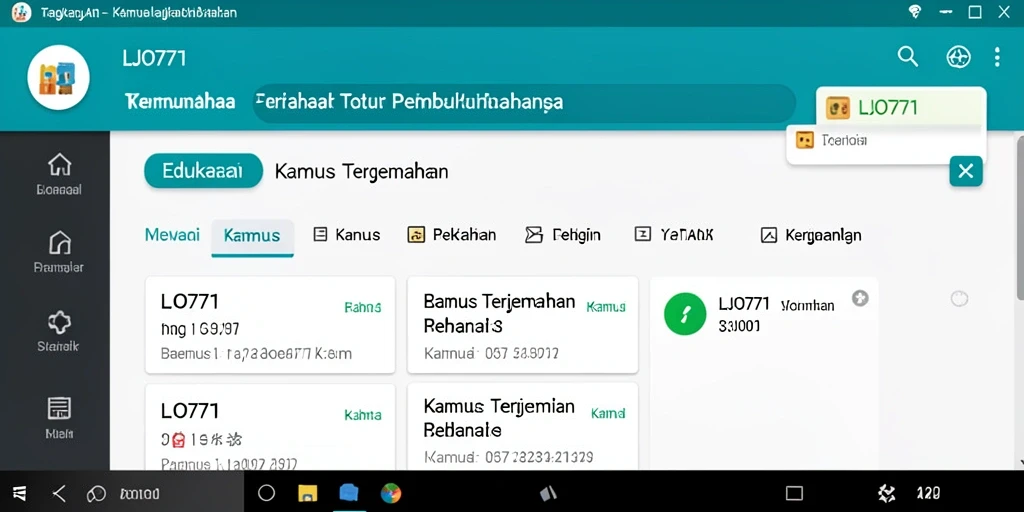Screen dimensions: 1024x512
Task: Open the Bamus Terjemahan Rehanals card
Action: point(522,325)
